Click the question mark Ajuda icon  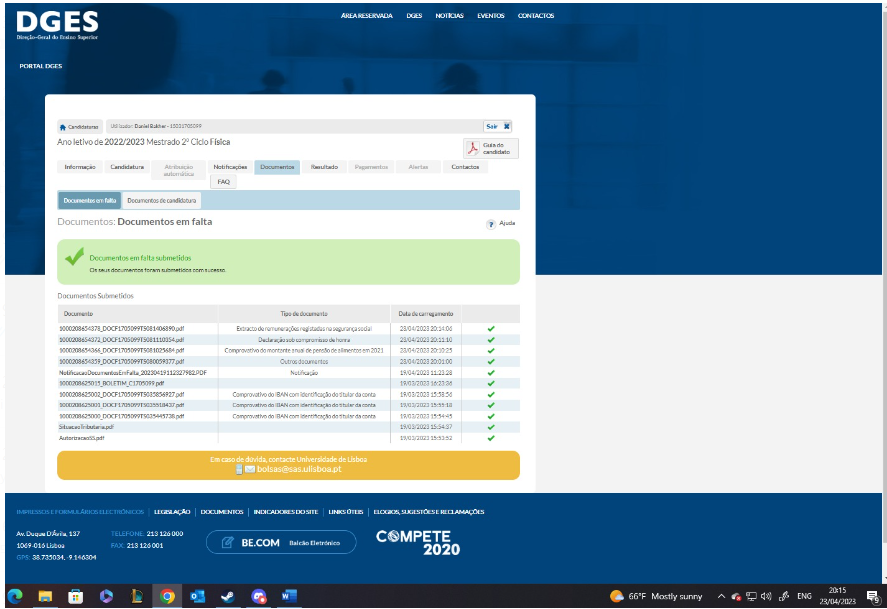coord(491,224)
